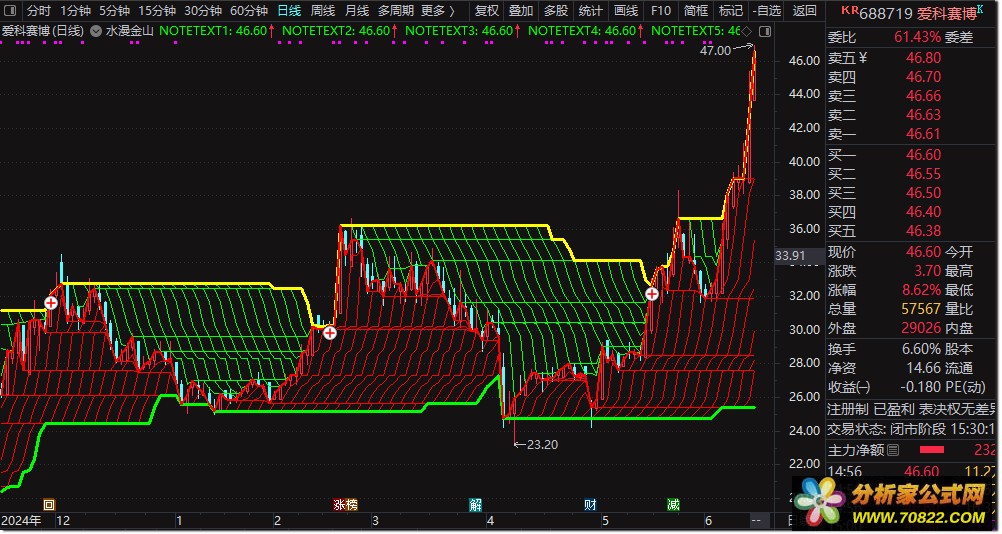Click the 减 event marker icon
Image resolution: width=1002 pixels, height=534 pixels.
coord(674,505)
